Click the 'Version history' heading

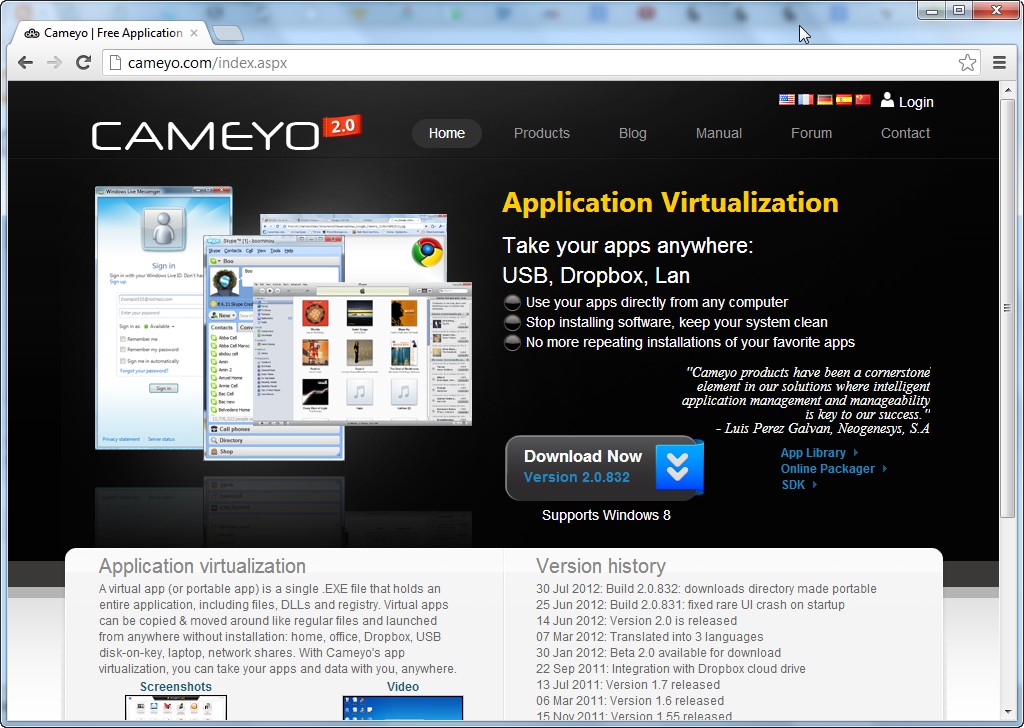coord(601,565)
